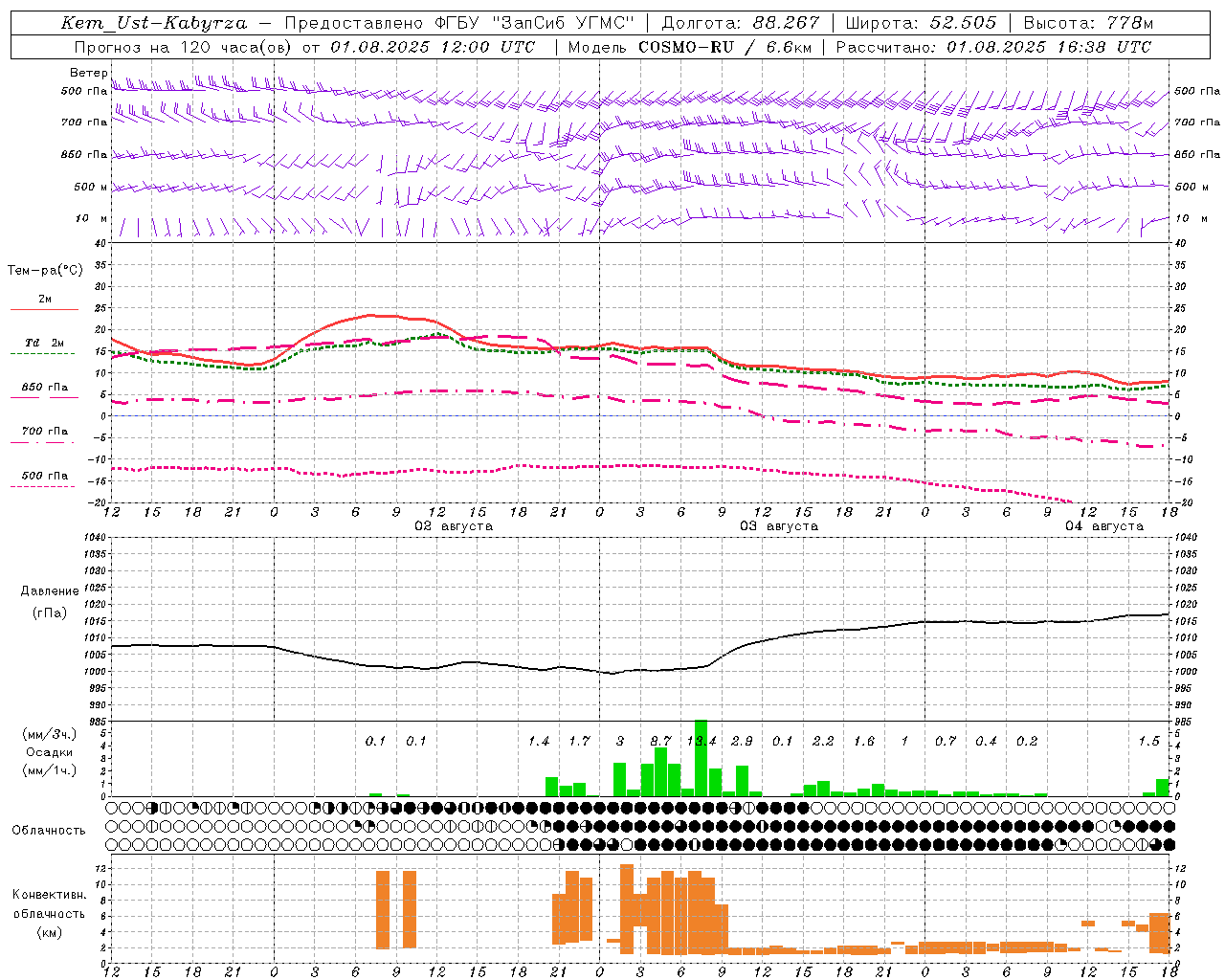This screenshot has width=1225, height=980.
Task: Click the Конвективн. облачность label
Action: 49,904
